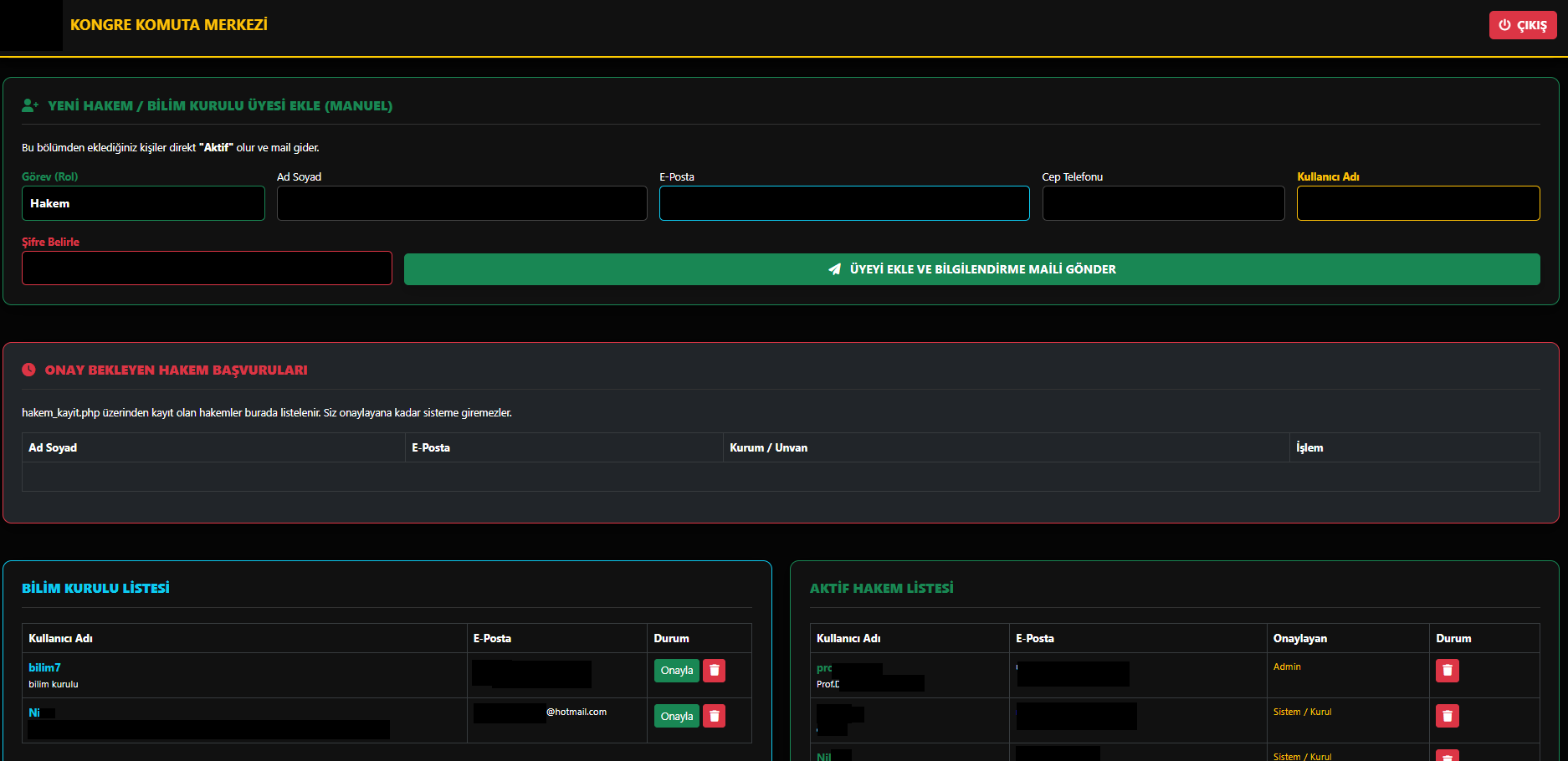Click trash icon in the hotmail.com row

pos(714,716)
